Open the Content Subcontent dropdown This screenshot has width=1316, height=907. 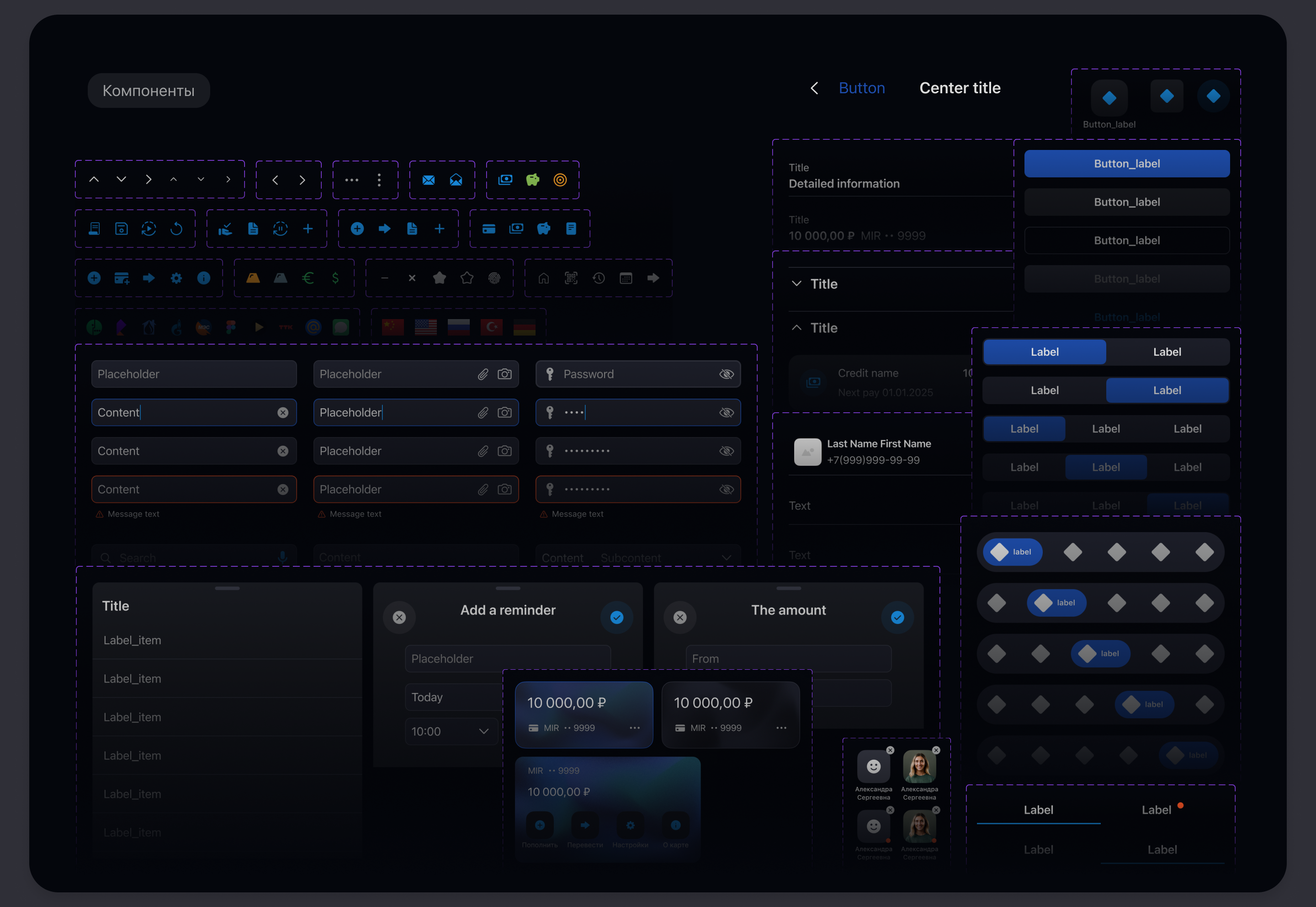click(x=726, y=557)
